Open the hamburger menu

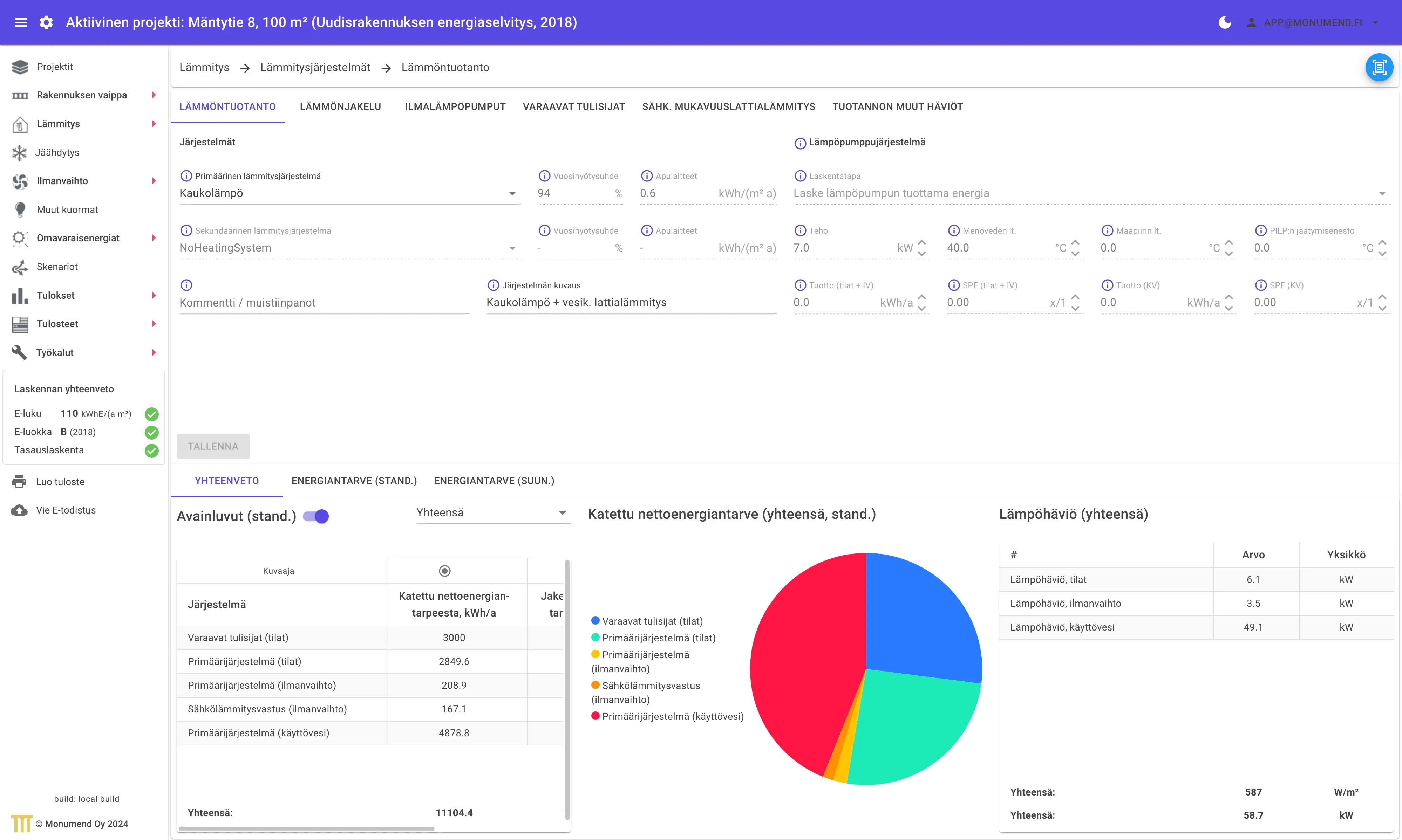click(21, 23)
